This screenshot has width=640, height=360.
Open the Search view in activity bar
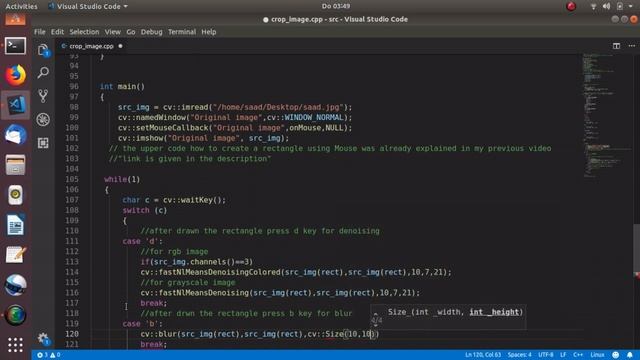(x=43, y=73)
